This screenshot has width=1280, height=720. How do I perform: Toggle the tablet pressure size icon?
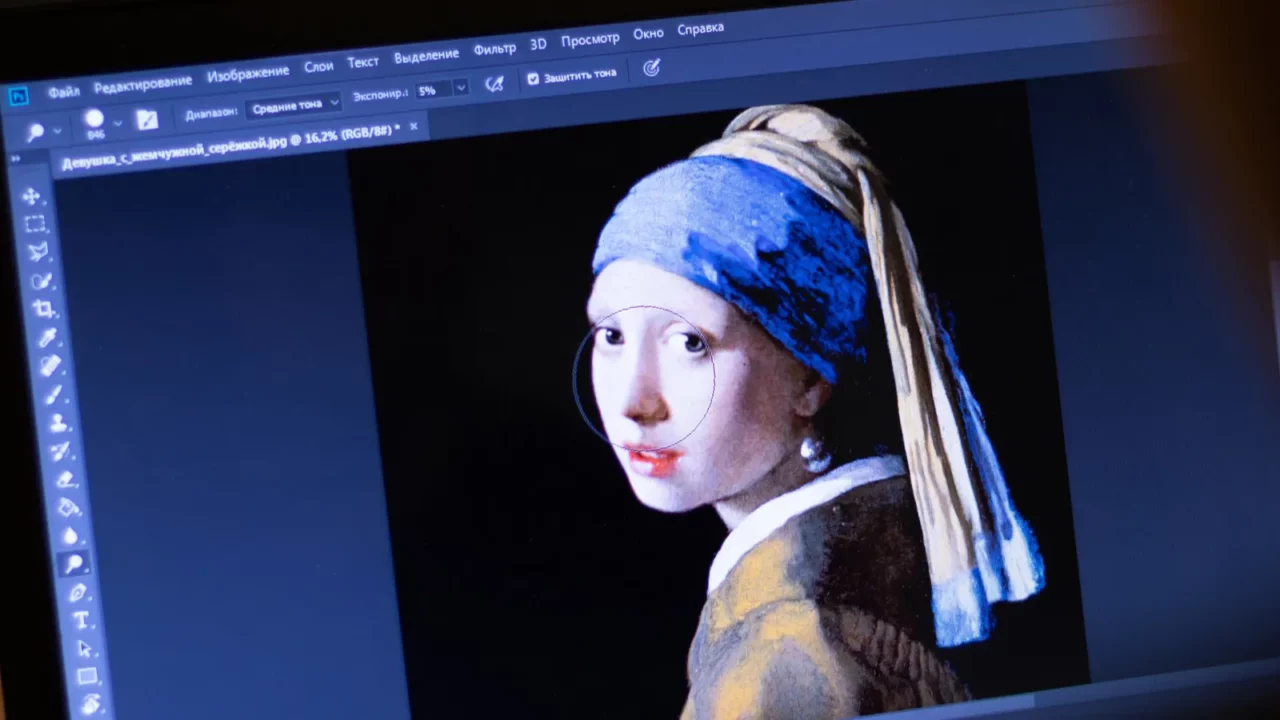tap(651, 68)
